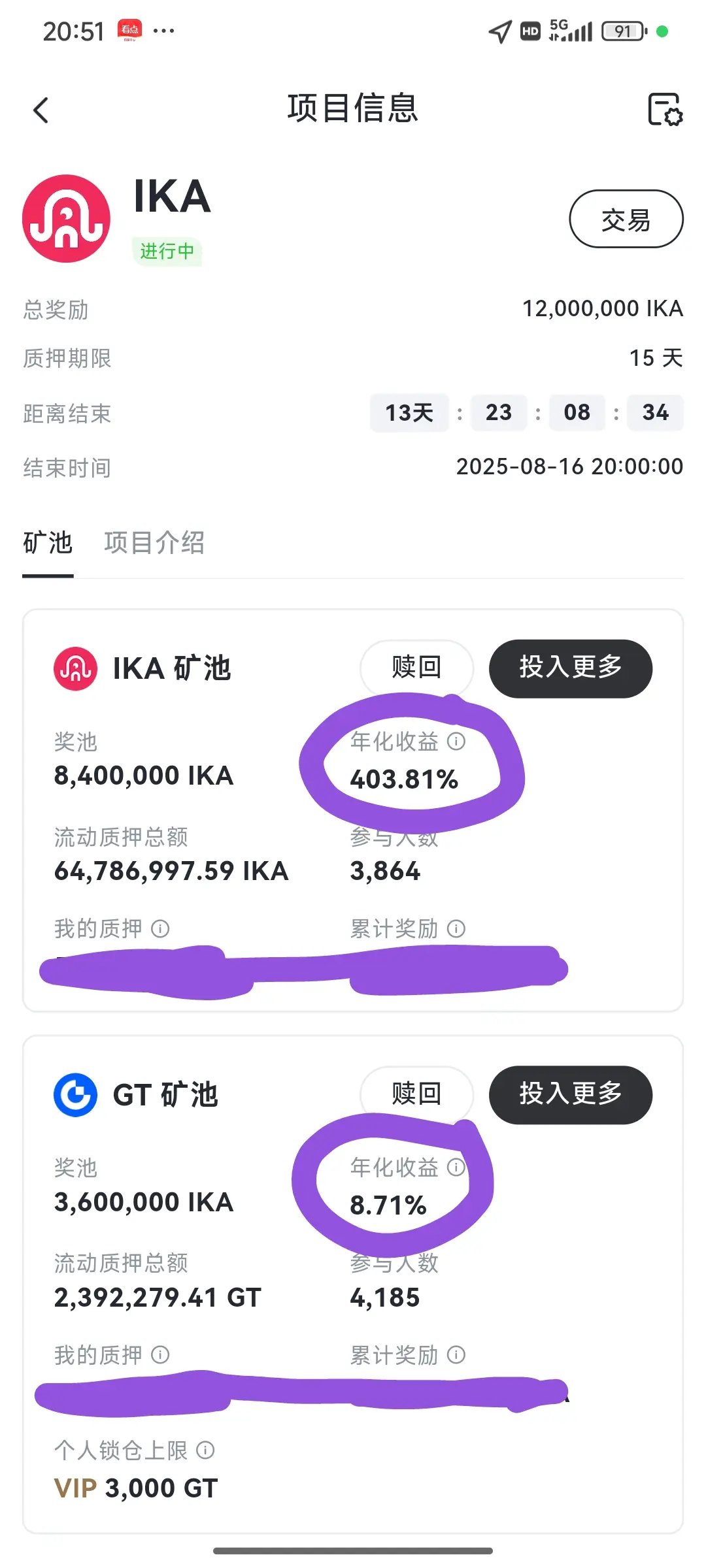
Task: Tap 投入更多 in the IKA pool
Action: [x=571, y=668]
